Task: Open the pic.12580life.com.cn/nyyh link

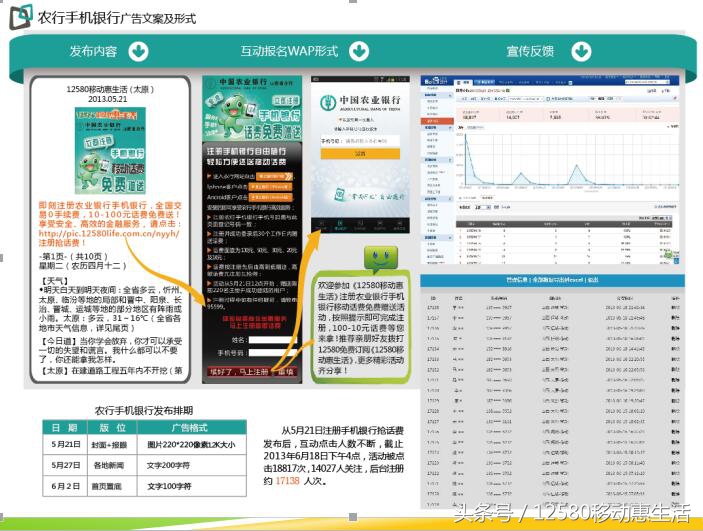Action: tap(109, 233)
